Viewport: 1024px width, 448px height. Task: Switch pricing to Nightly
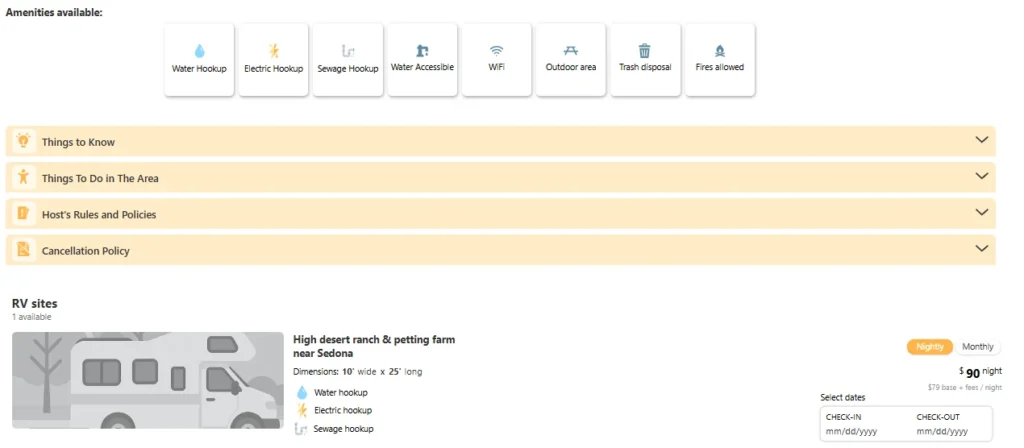pyautogui.click(x=930, y=347)
